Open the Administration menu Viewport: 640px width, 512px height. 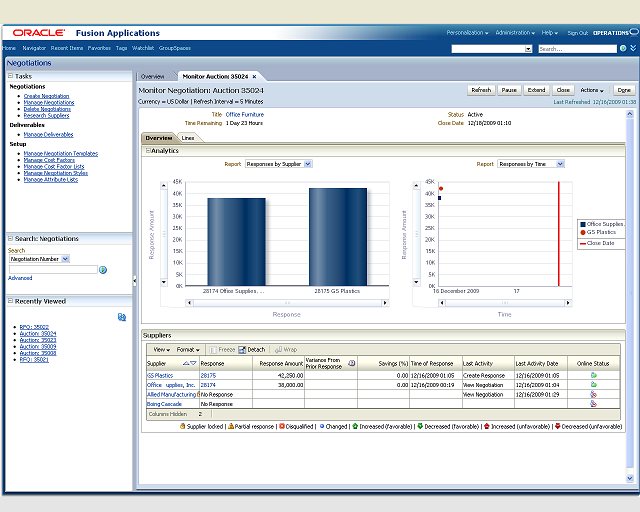515,33
